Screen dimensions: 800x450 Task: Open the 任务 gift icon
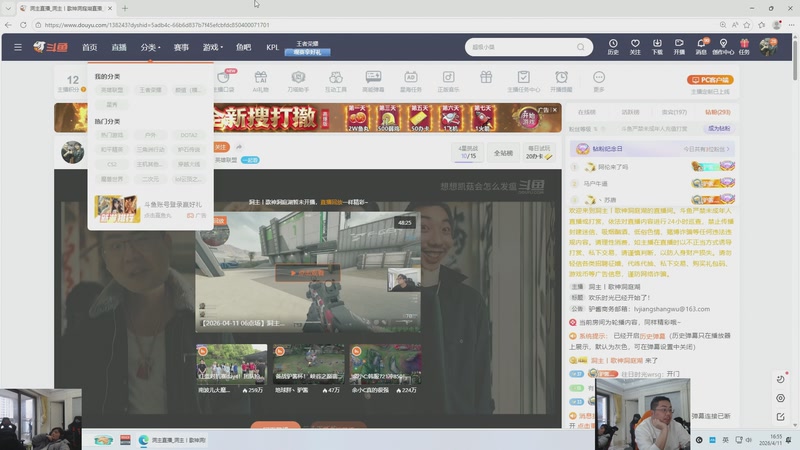[744, 46]
